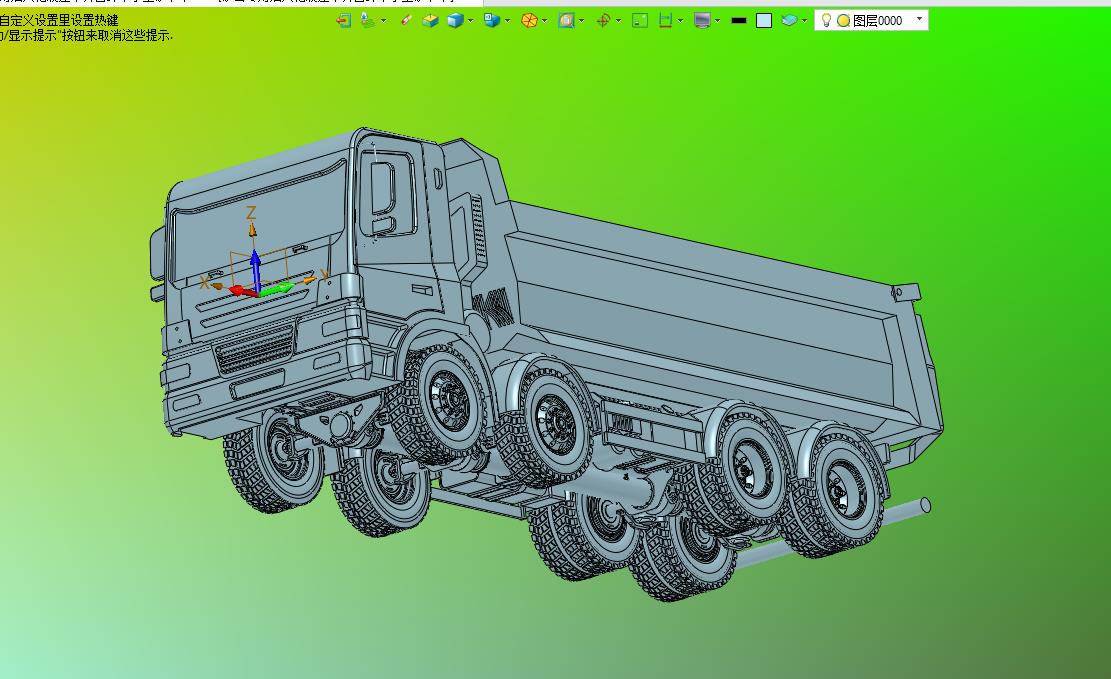Click the green square icon
This screenshot has width=1111, height=679.
(640, 21)
